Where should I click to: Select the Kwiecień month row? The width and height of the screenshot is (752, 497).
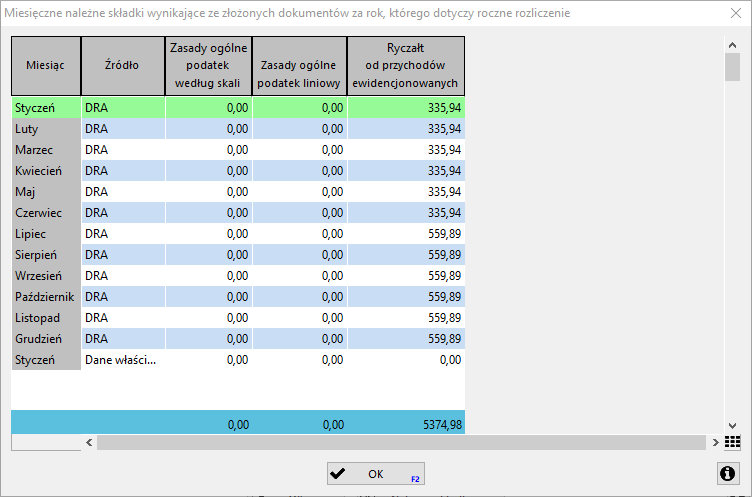(x=238, y=171)
